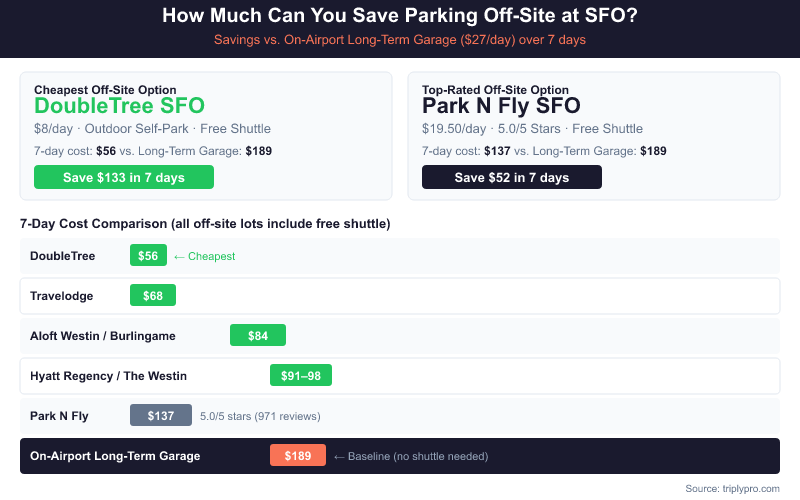Select the Travelodge row label
Image resolution: width=800 pixels, height=500 pixels.
pos(61,296)
